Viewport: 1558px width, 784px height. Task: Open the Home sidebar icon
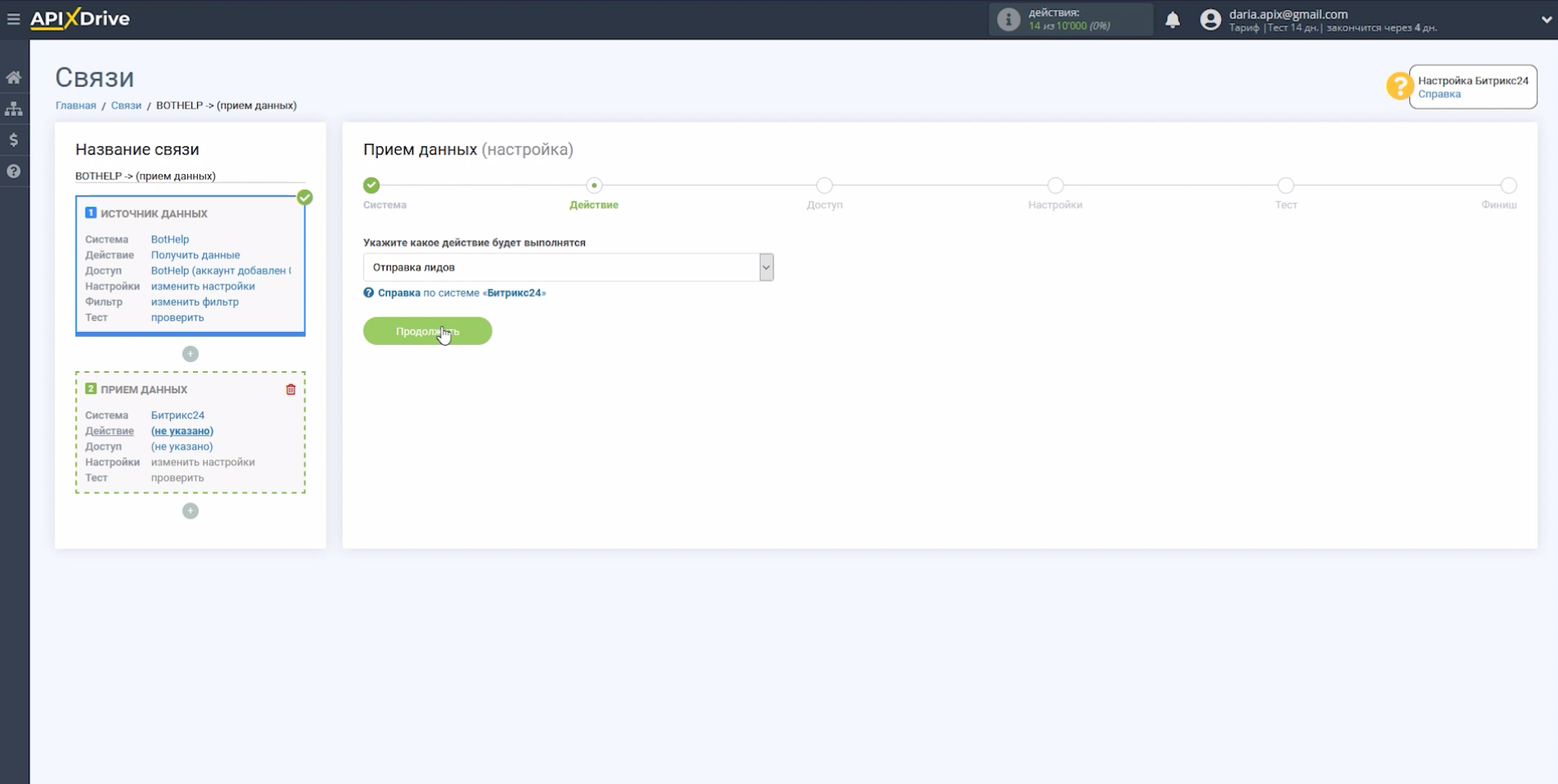(14, 78)
